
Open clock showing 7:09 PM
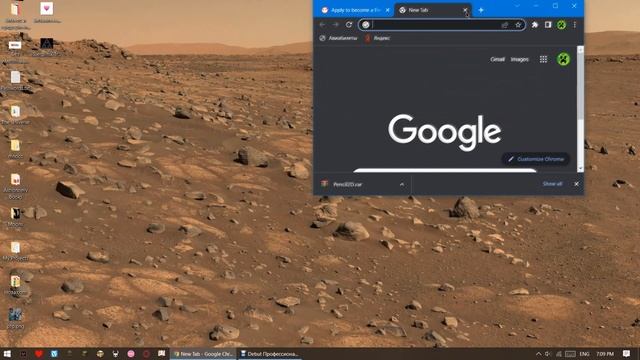tap(605, 354)
